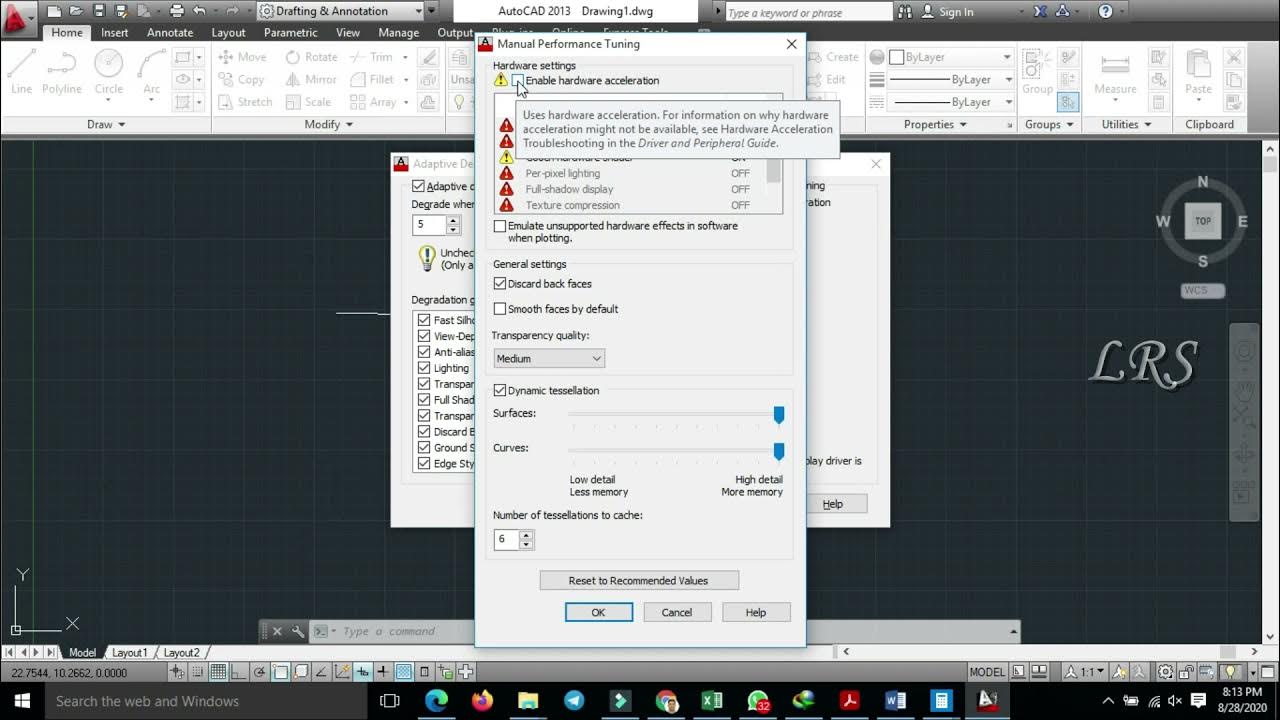Viewport: 1280px width, 720px height.
Task: Select the Polyline tool
Action: [x=61, y=72]
